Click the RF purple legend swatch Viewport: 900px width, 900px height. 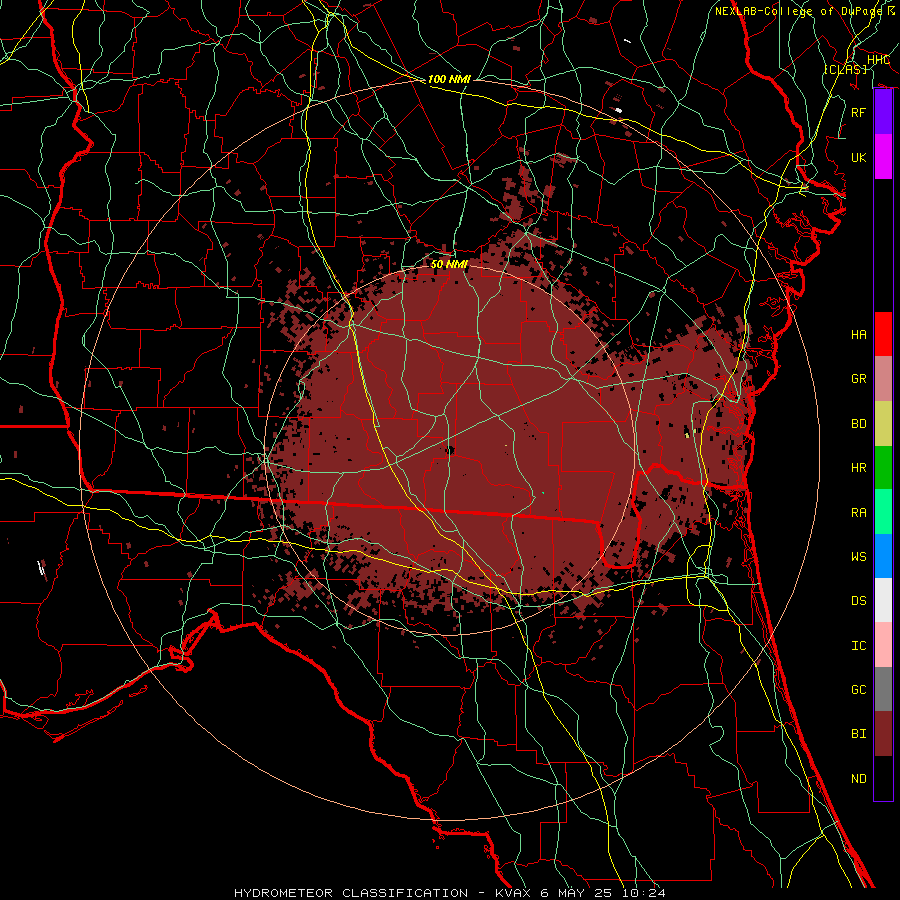coord(883,112)
